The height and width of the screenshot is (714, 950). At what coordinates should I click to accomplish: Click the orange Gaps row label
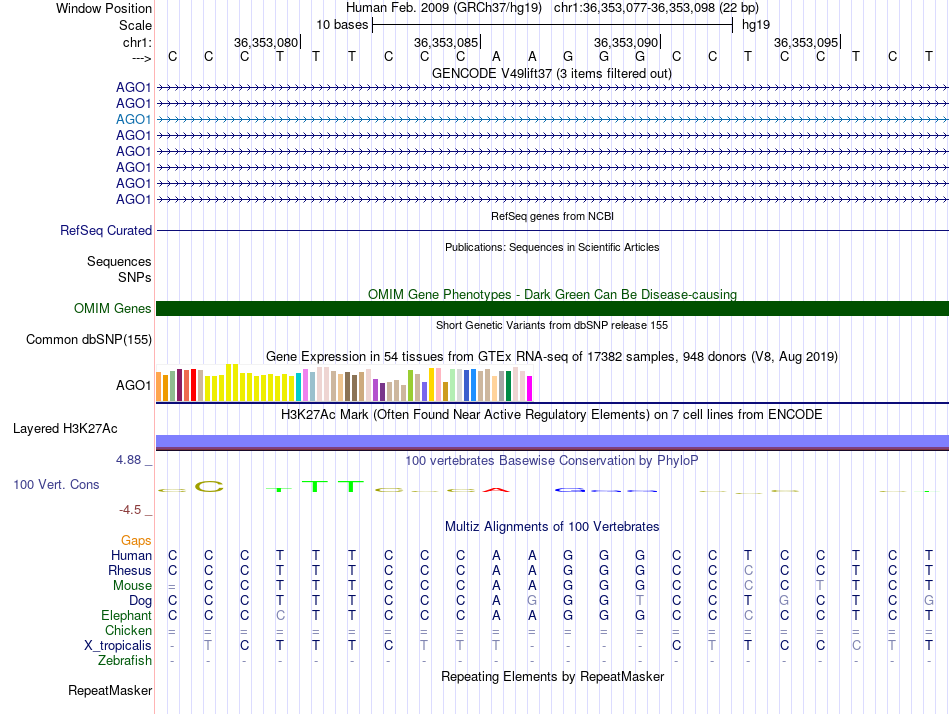coord(136,541)
